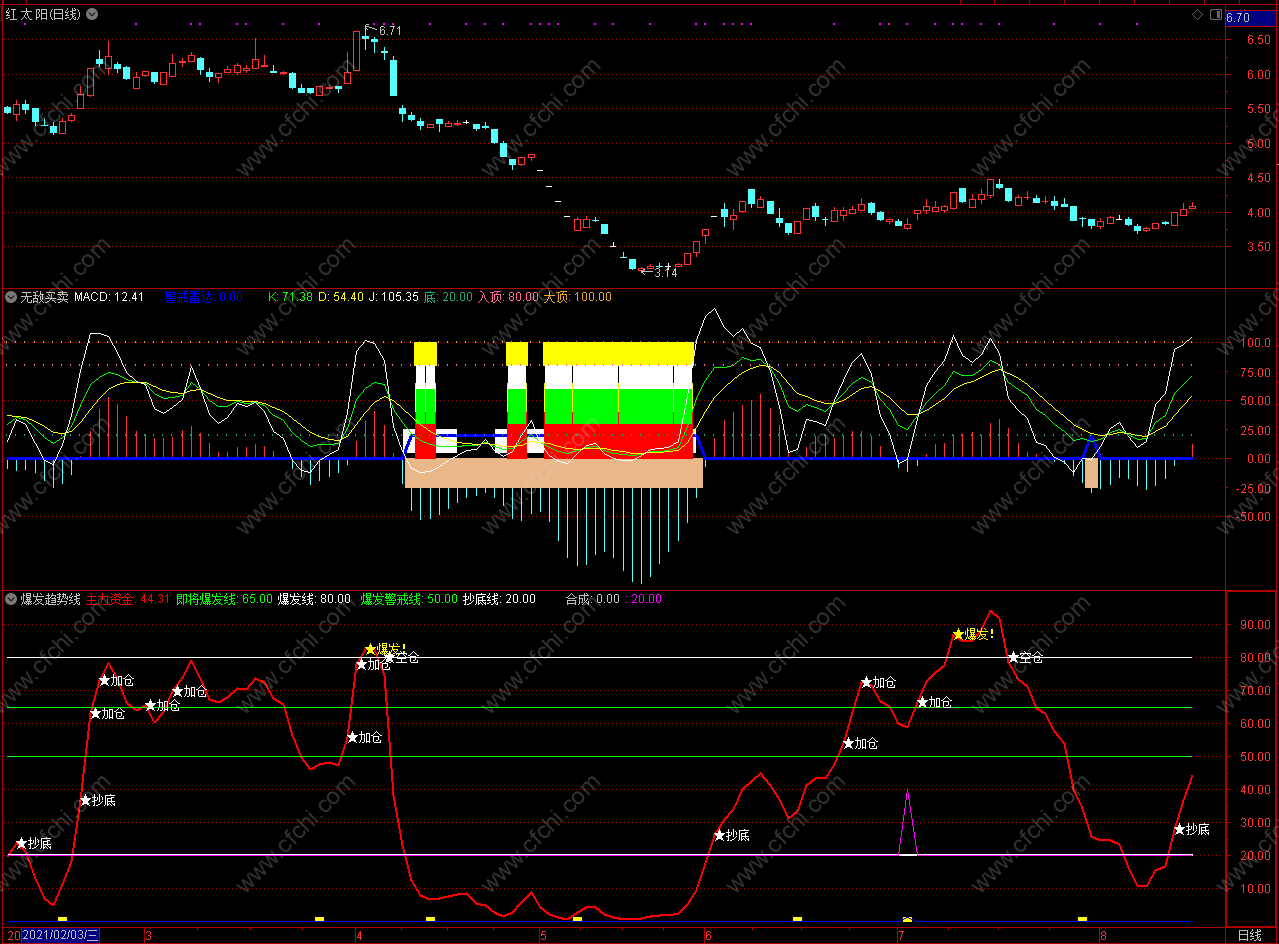Click the 空仓 star marker after month 7
Image resolution: width=1279 pixels, height=944 pixels.
(1013, 657)
